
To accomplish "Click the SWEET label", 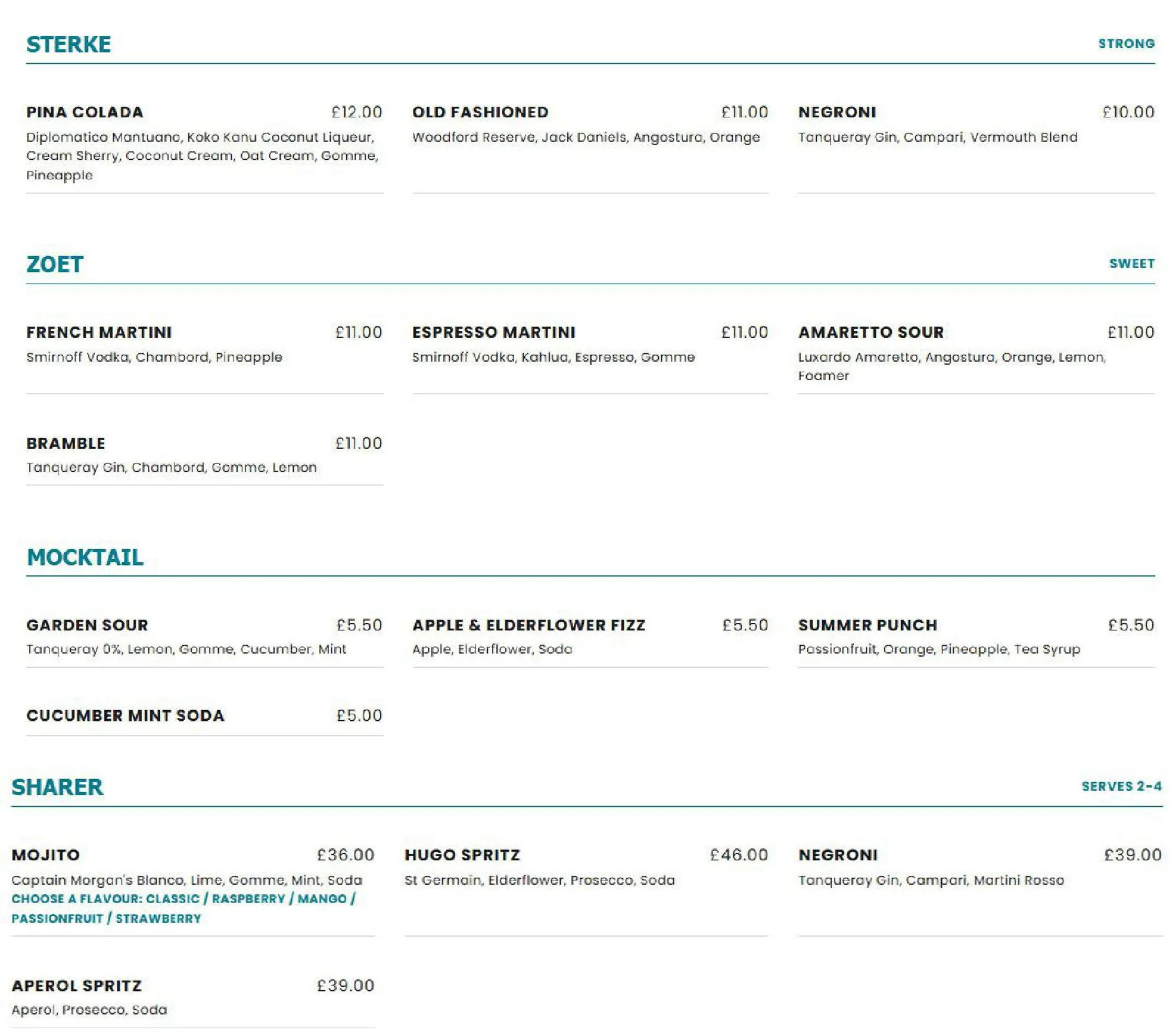I will click(x=1132, y=264).
